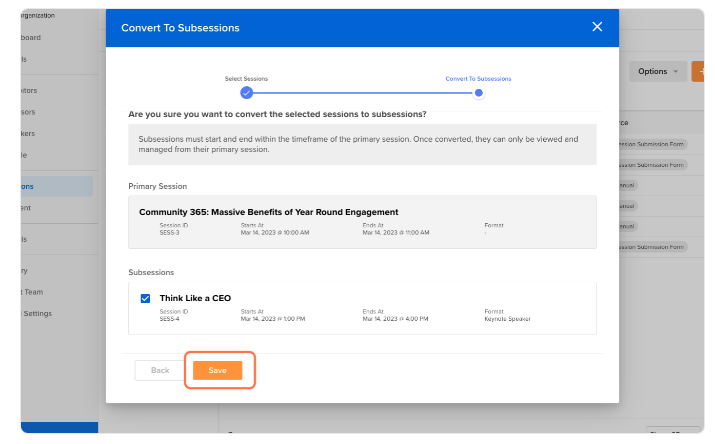
Task: Click the progress line between steps
Action: pos(363,93)
